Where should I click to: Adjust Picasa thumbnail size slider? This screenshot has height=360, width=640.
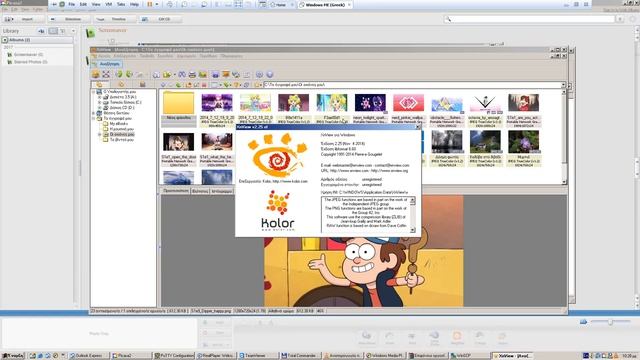(x=610, y=322)
